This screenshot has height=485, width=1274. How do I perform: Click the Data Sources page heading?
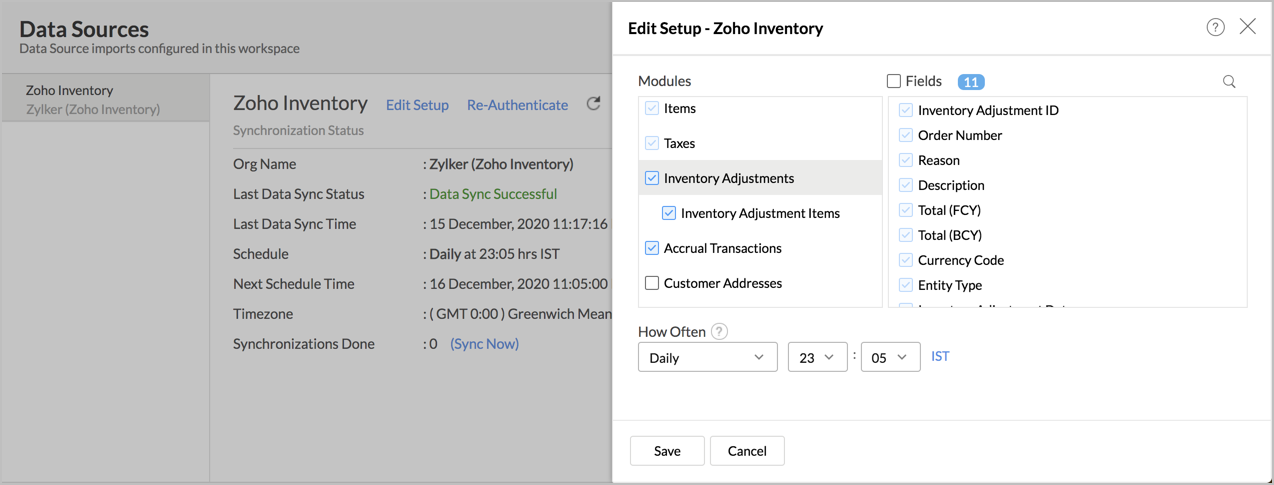(x=84, y=29)
